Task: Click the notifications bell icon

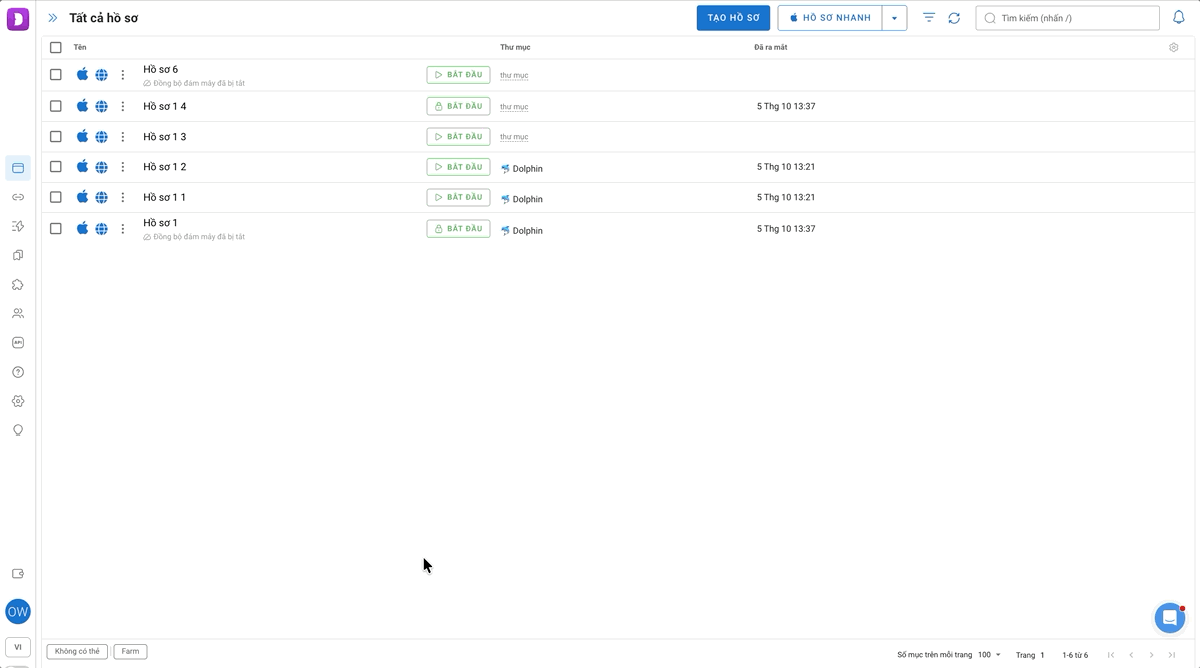Action: pos(1179,18)
